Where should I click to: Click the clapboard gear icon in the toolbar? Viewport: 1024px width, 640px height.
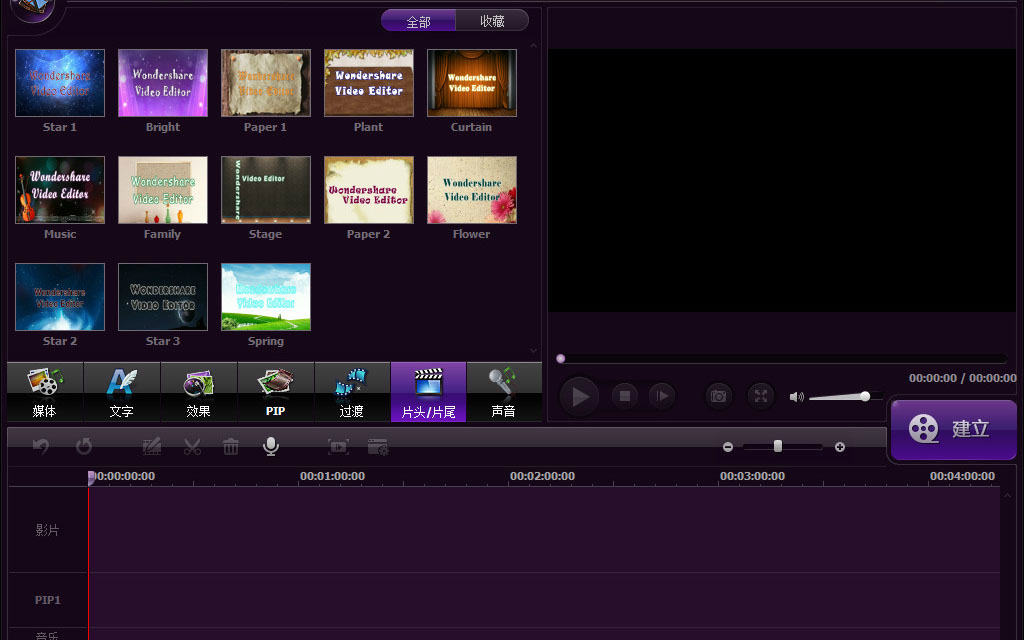378,447
